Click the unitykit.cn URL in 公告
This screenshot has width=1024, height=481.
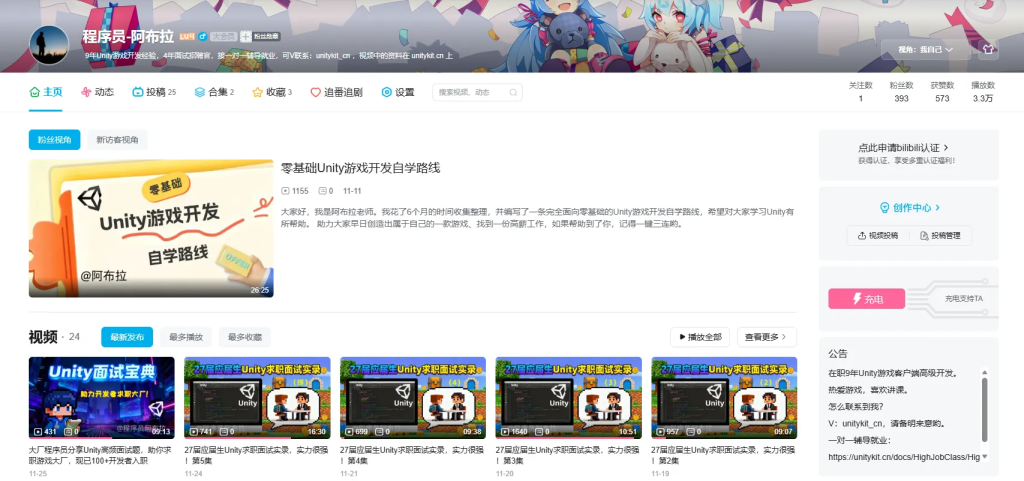pyautogui.click(x=904, y=458)
